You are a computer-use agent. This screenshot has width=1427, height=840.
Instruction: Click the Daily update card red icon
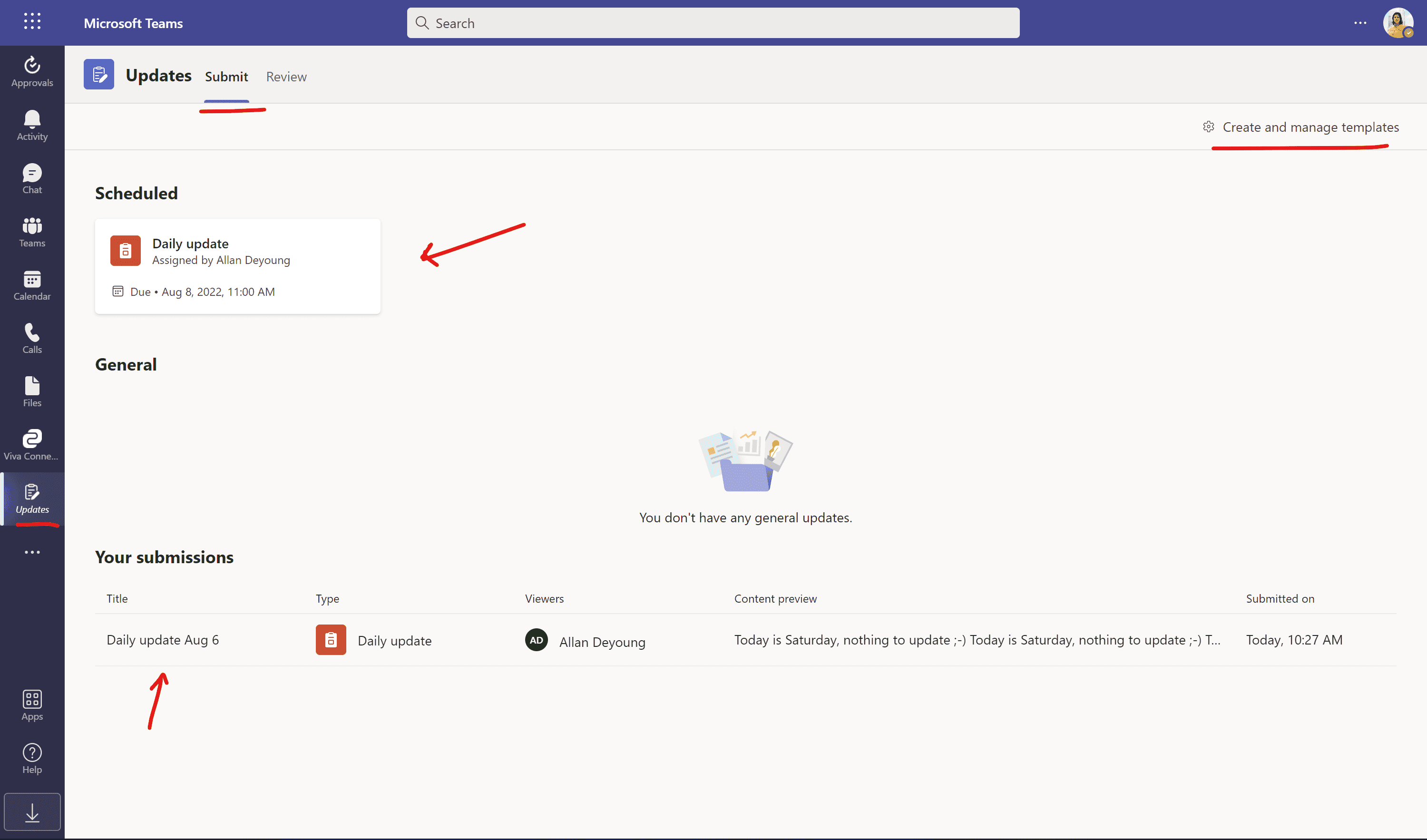pyautogui.click(x=126, y=250)
